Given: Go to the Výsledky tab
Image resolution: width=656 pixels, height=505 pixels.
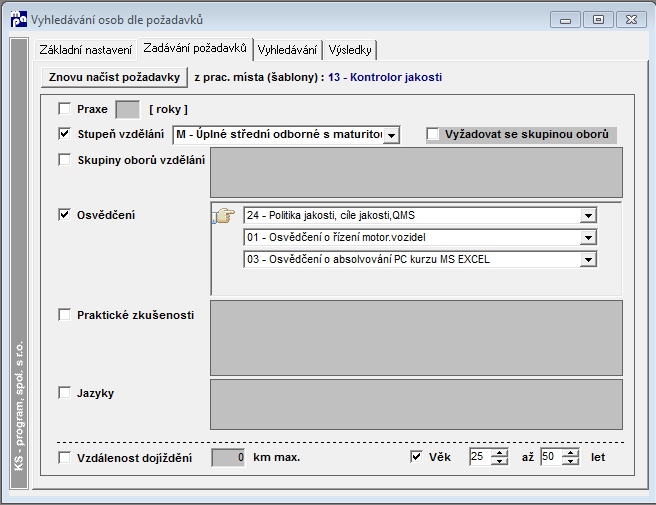Looking at the screenshot, I should (x=350, y=50).
